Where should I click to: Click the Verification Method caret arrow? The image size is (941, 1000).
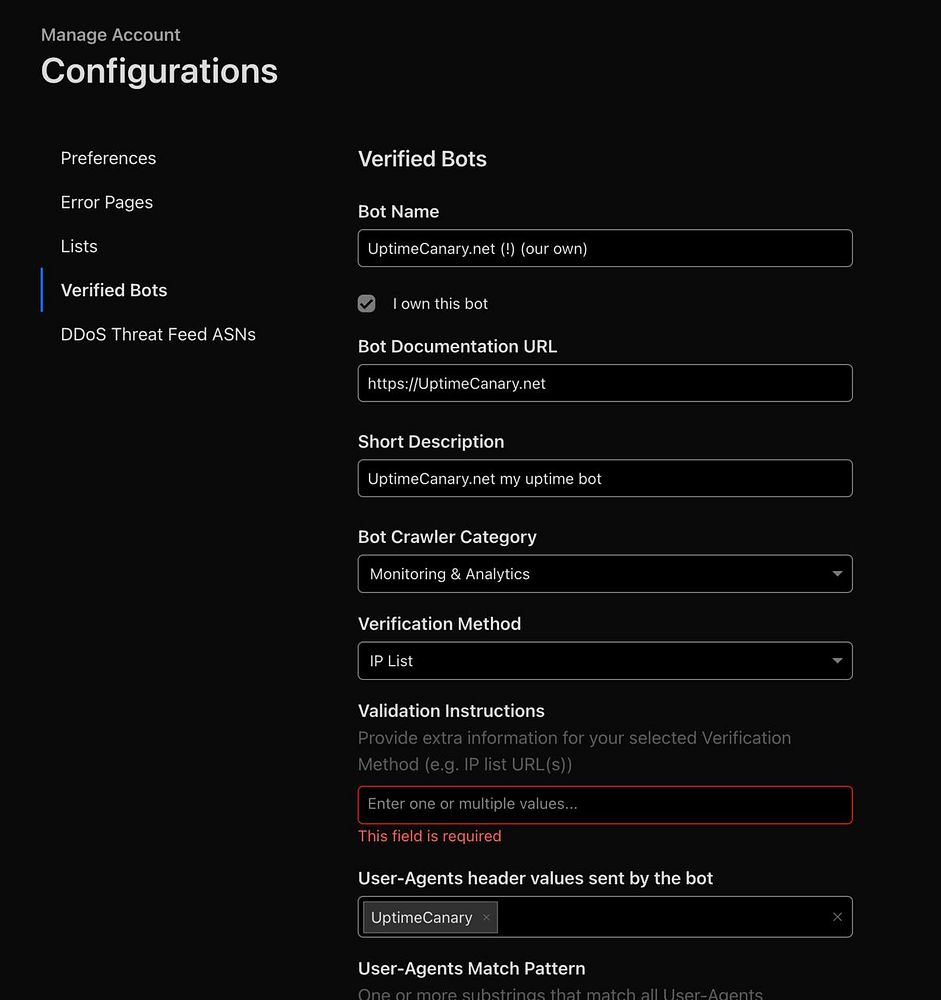[836, 661]
